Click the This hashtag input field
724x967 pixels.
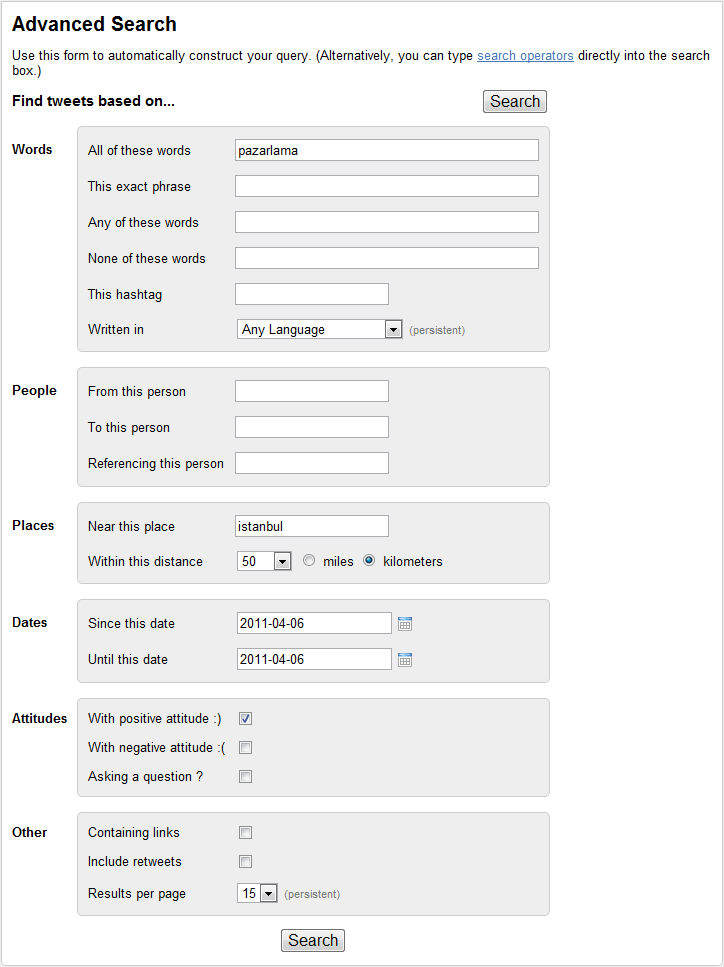point(312,294)
